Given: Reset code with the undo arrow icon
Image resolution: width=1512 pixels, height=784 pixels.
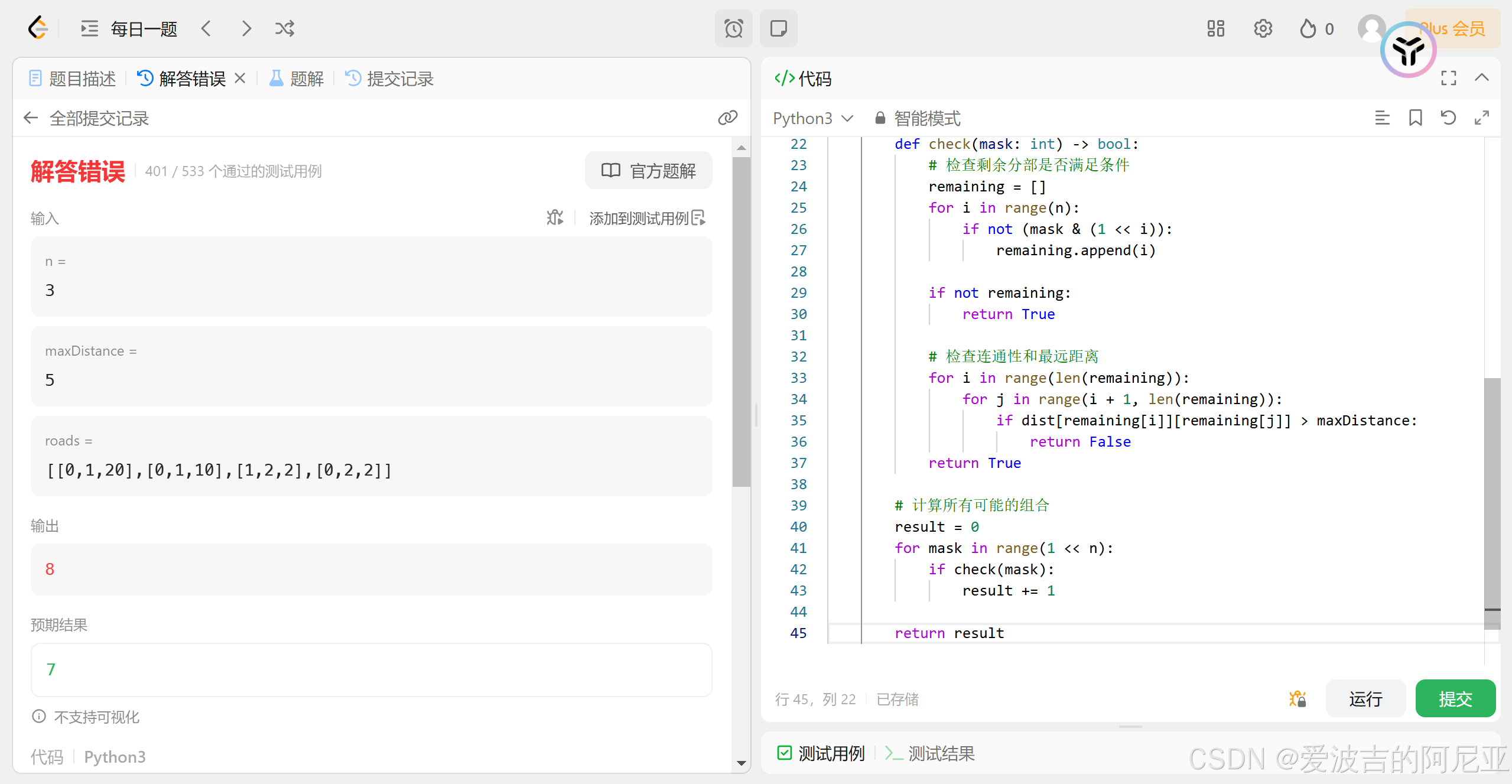Looking at the screenshot, I should (x=1448, y=118).
